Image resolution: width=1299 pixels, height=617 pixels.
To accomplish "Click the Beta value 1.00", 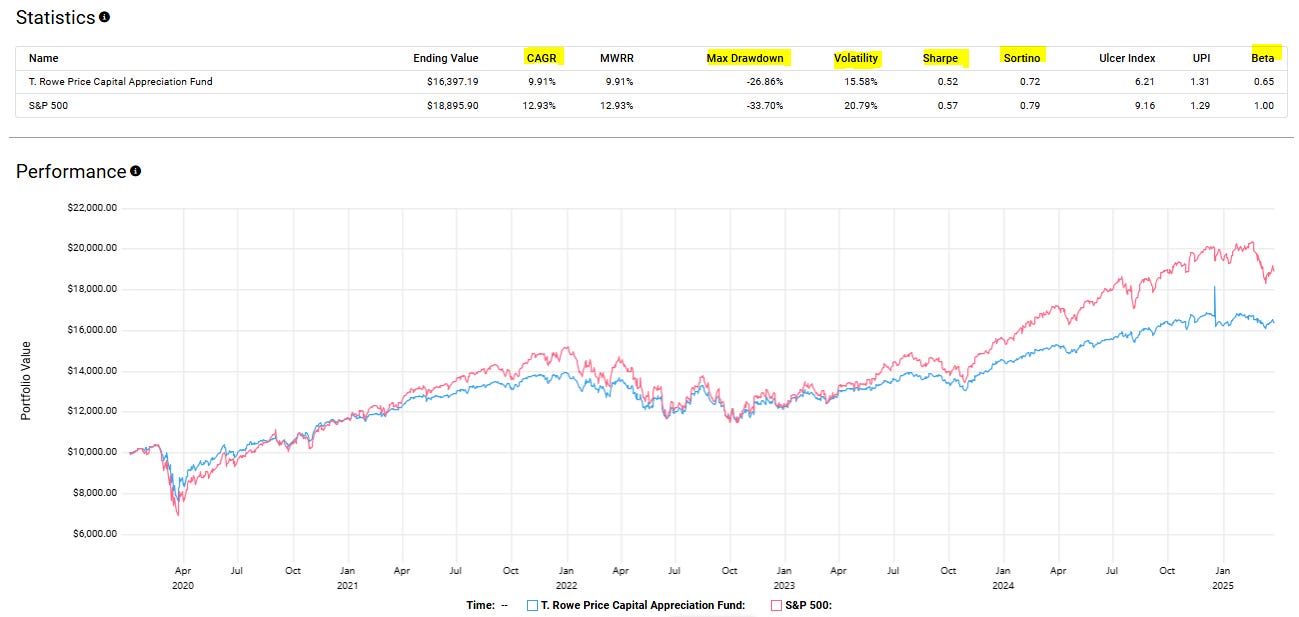I will click(x=1264, y=105).
